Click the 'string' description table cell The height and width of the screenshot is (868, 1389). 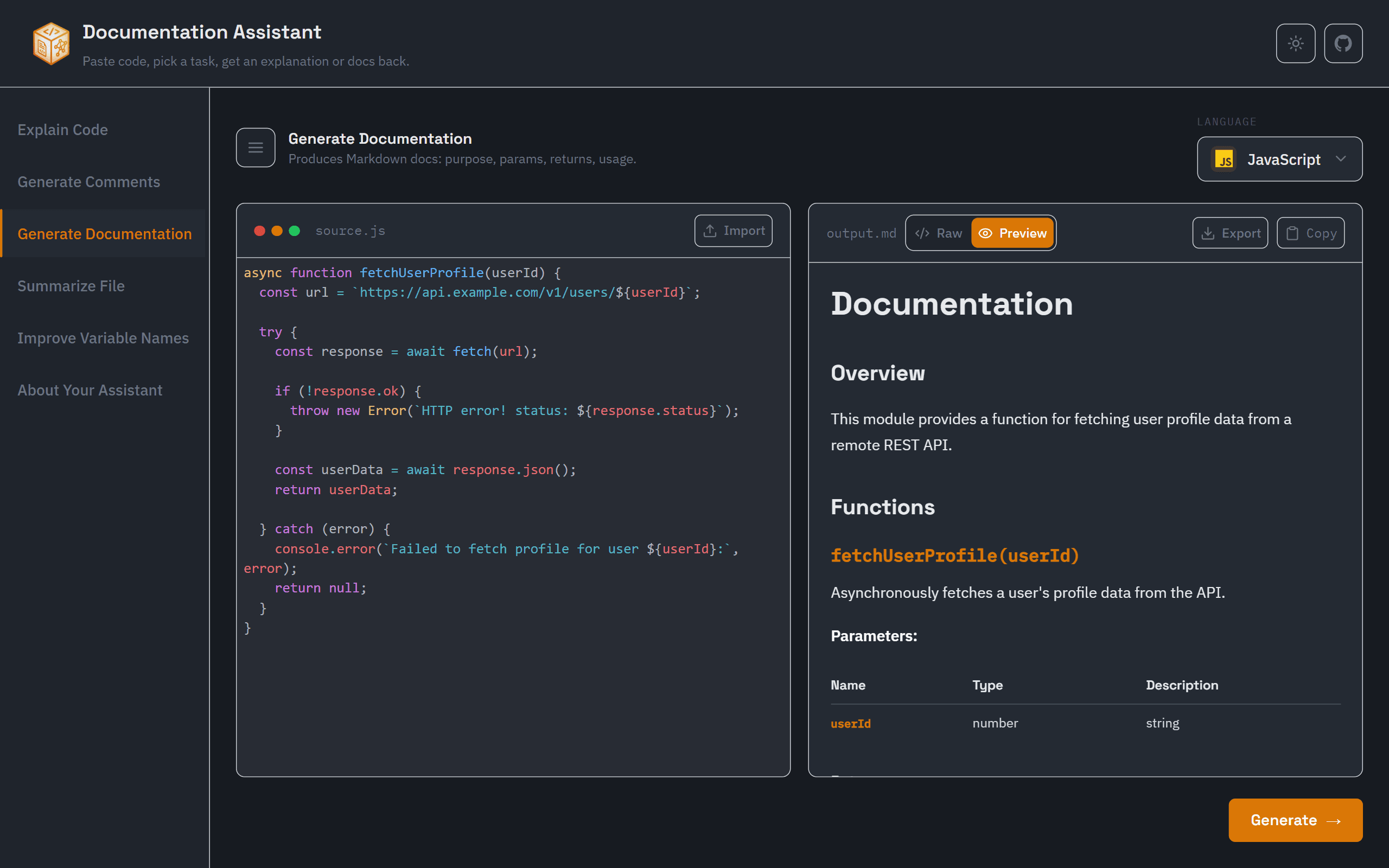click(x=1162, y=723)
